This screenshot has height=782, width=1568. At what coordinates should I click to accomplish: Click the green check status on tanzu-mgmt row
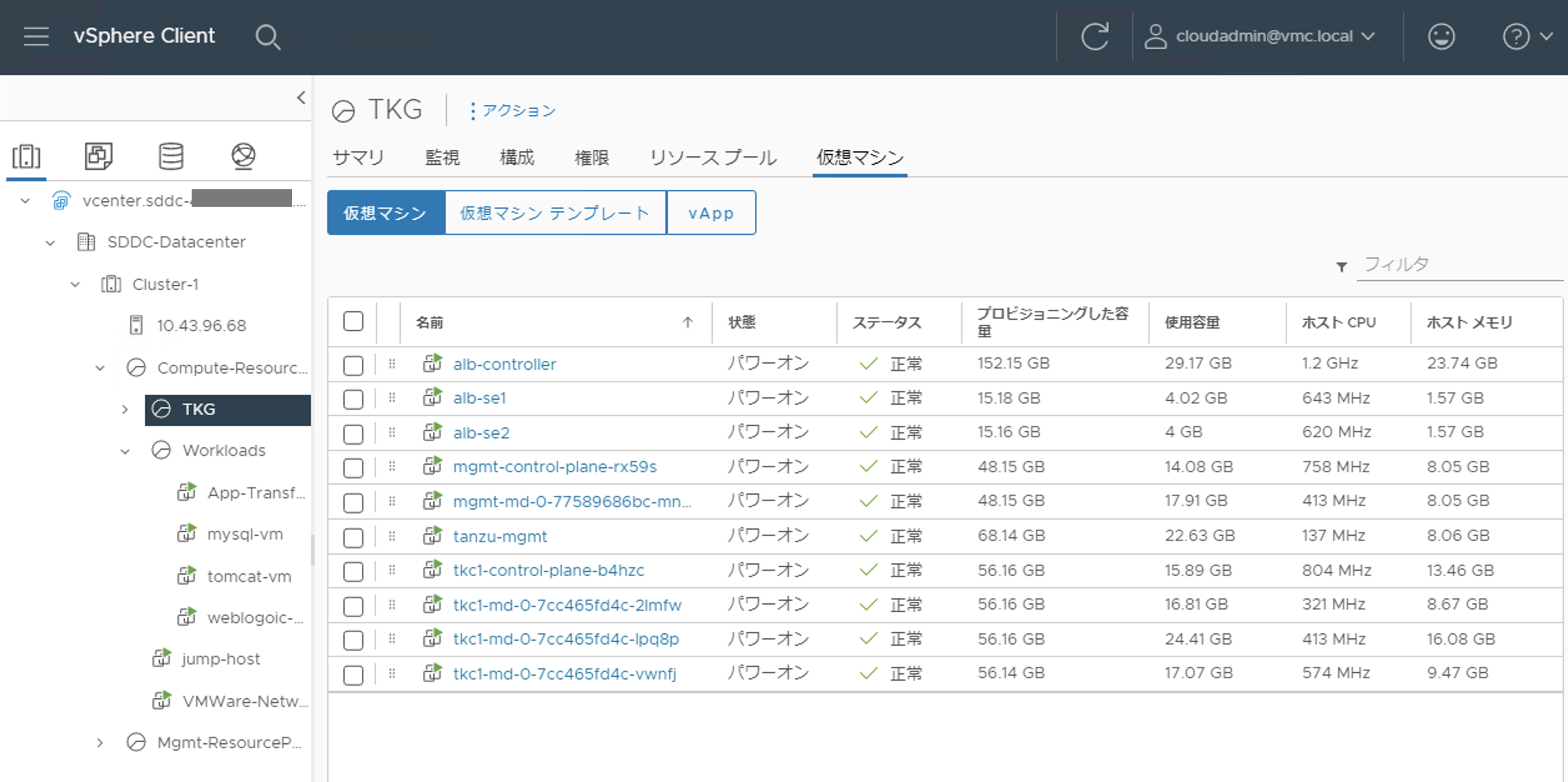tap(869, 536)
